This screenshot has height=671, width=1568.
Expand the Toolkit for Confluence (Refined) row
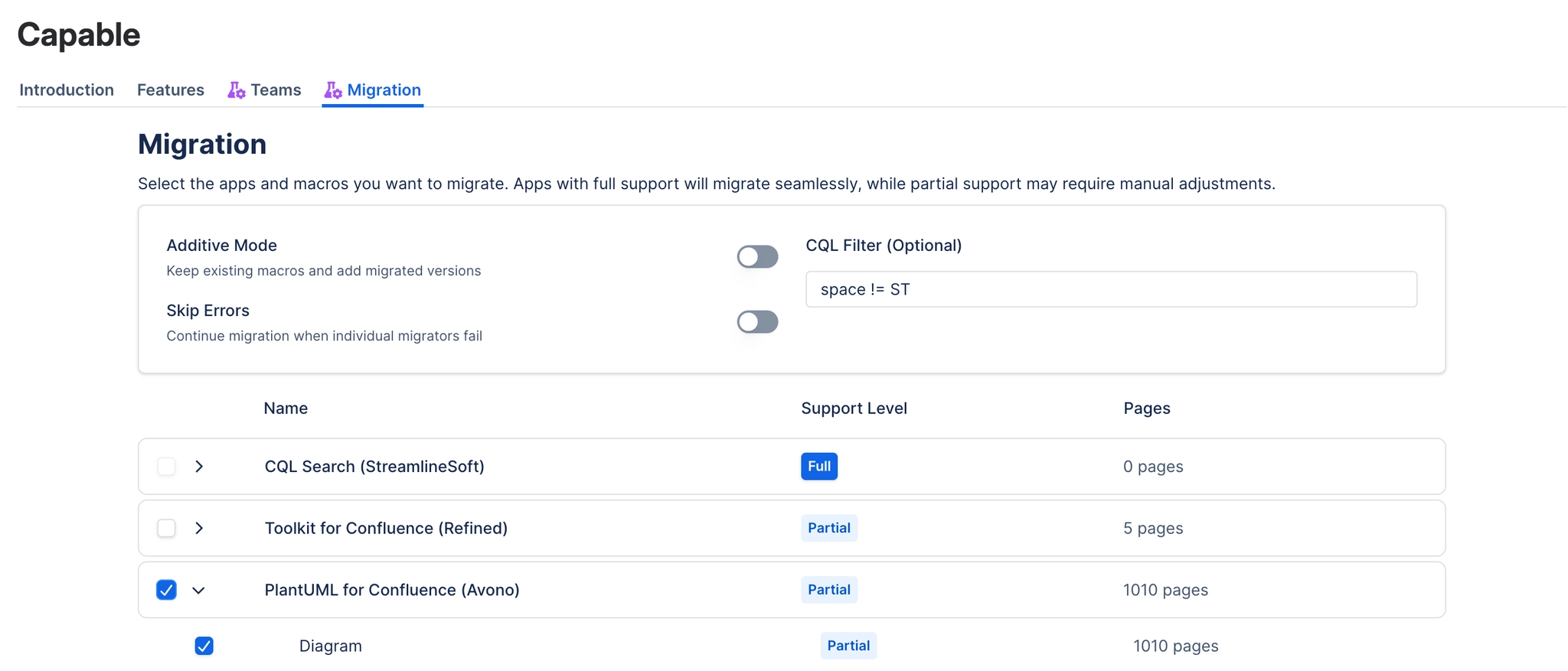[x=200, y=528]
